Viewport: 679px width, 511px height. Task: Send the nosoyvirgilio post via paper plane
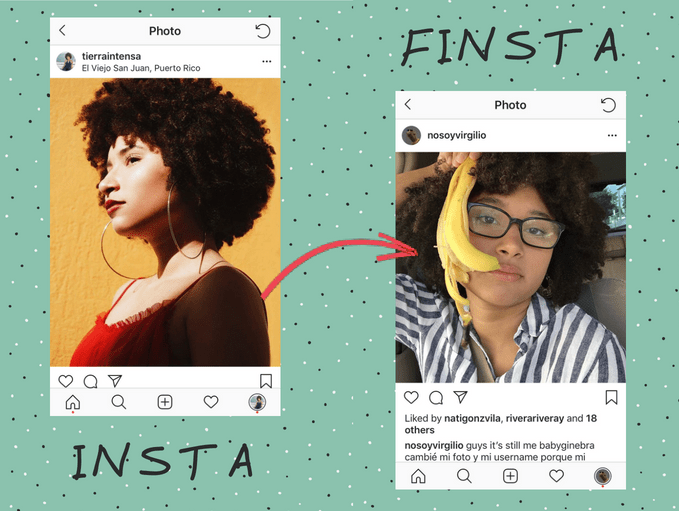click(460, 397)
